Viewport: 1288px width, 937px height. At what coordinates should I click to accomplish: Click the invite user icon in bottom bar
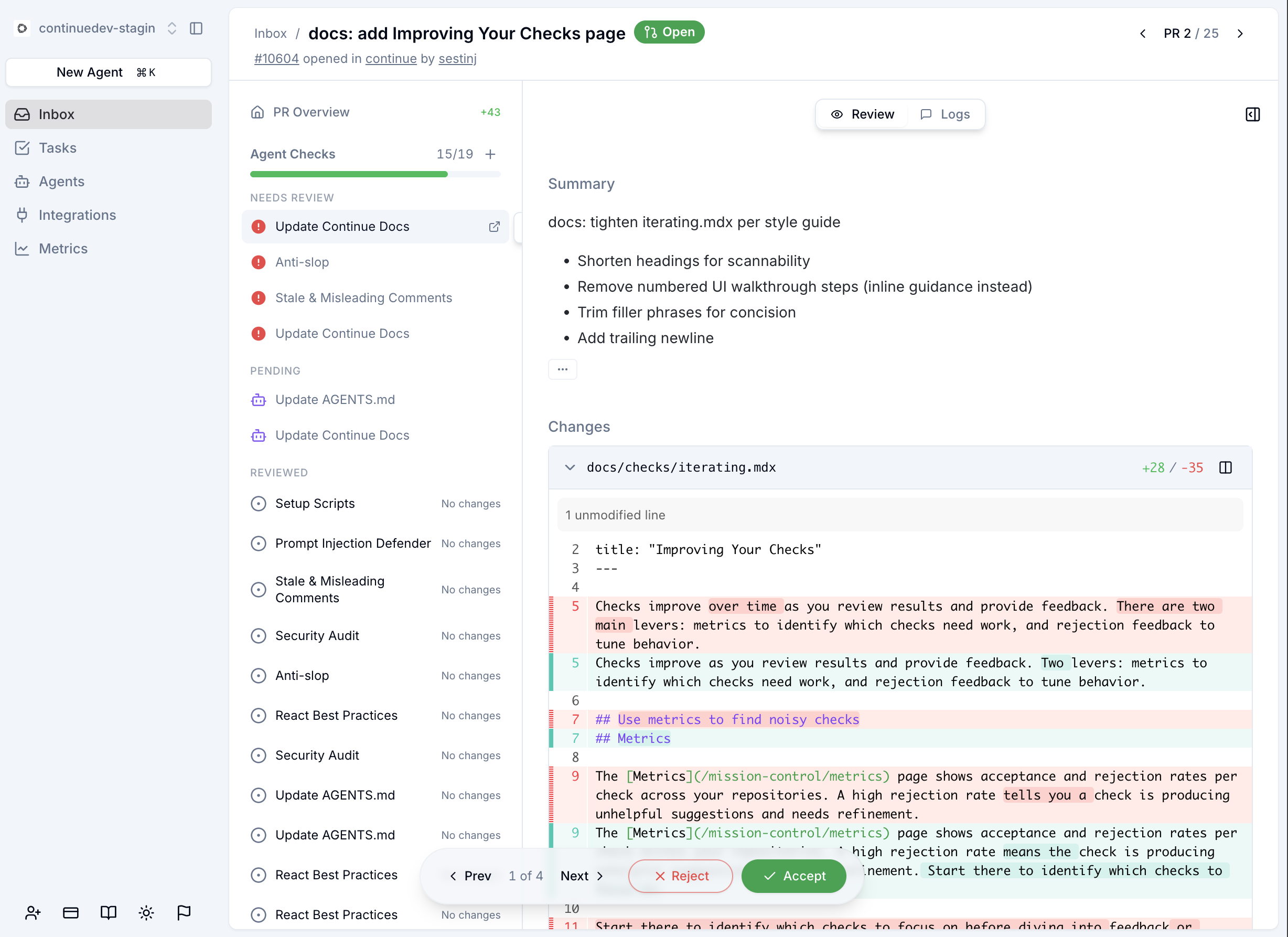point(33,912)
